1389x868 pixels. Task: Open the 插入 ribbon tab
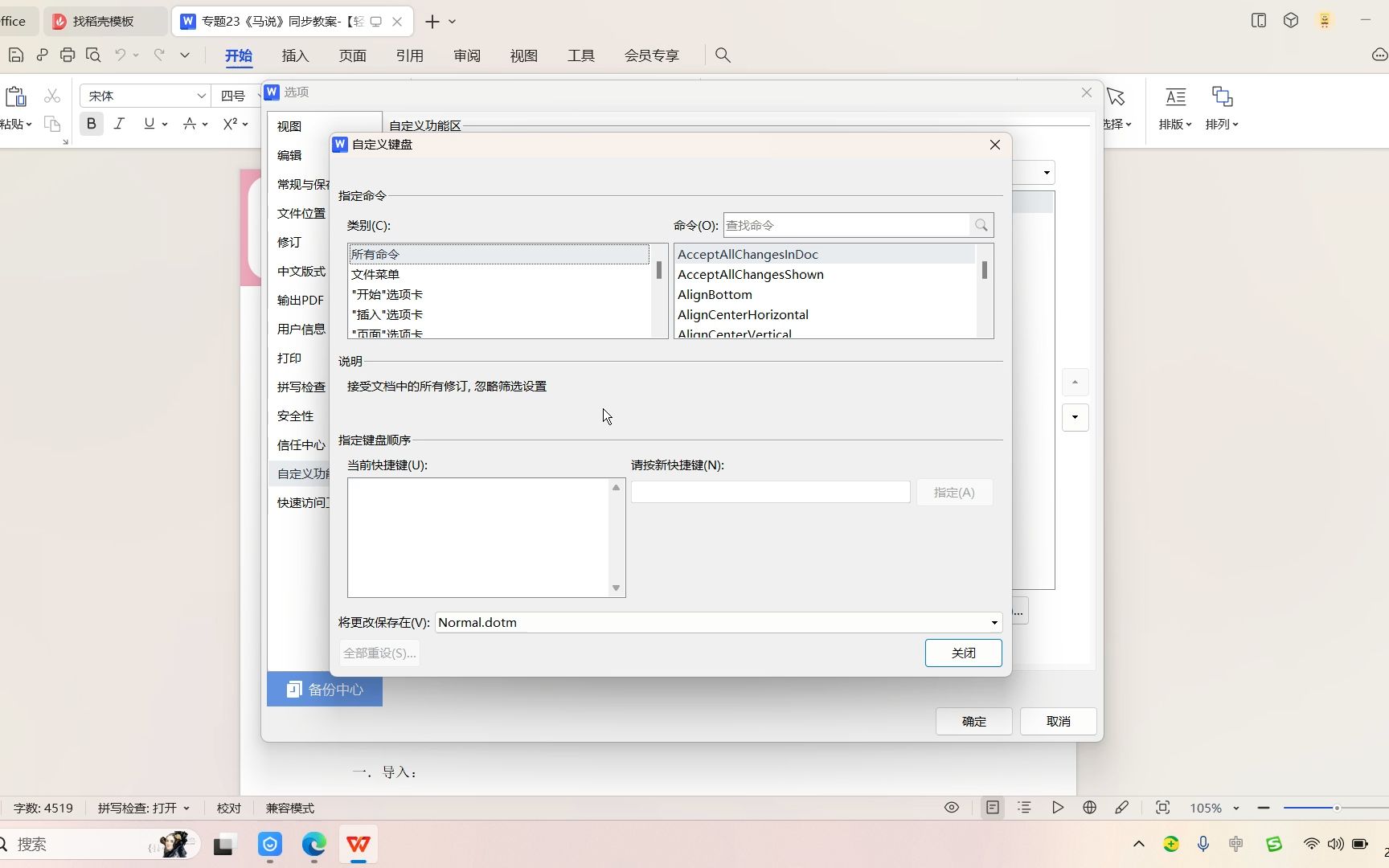click(x=295, y=55)
